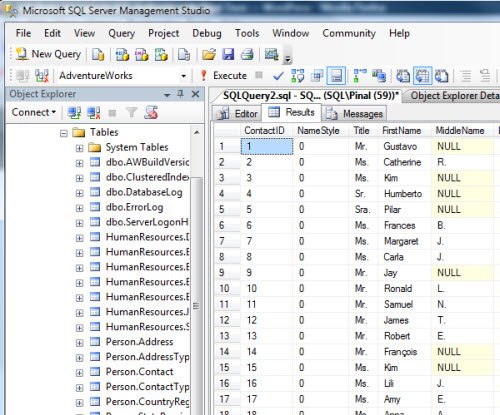This screenshot has height=415, width=500.
Task: Select the Person.Contact table
Action: tap(139, 372)
